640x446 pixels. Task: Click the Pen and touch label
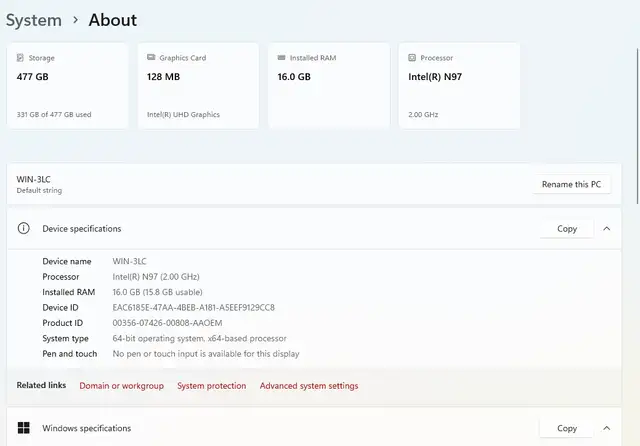point(70,354)
